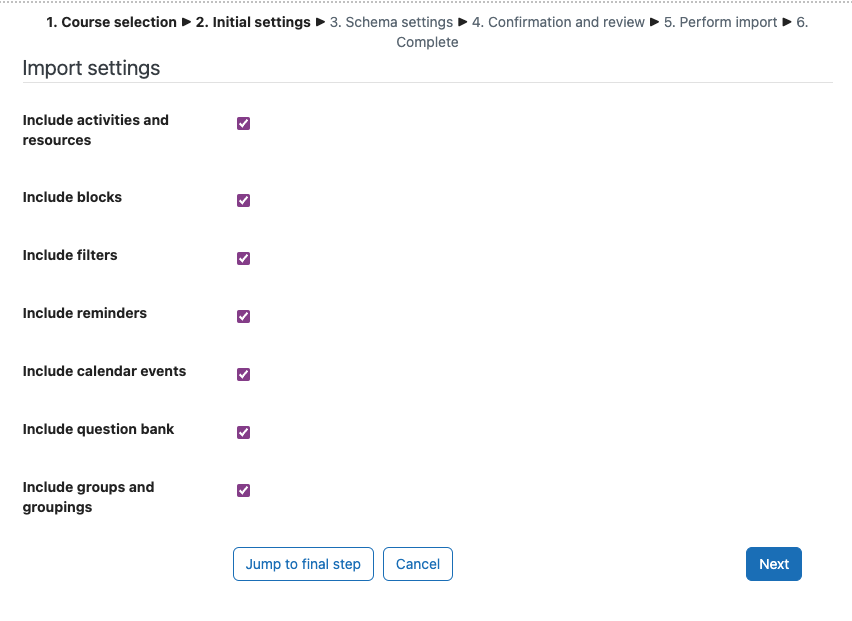Toggle the Include reminders checkbox

point(243,317)
